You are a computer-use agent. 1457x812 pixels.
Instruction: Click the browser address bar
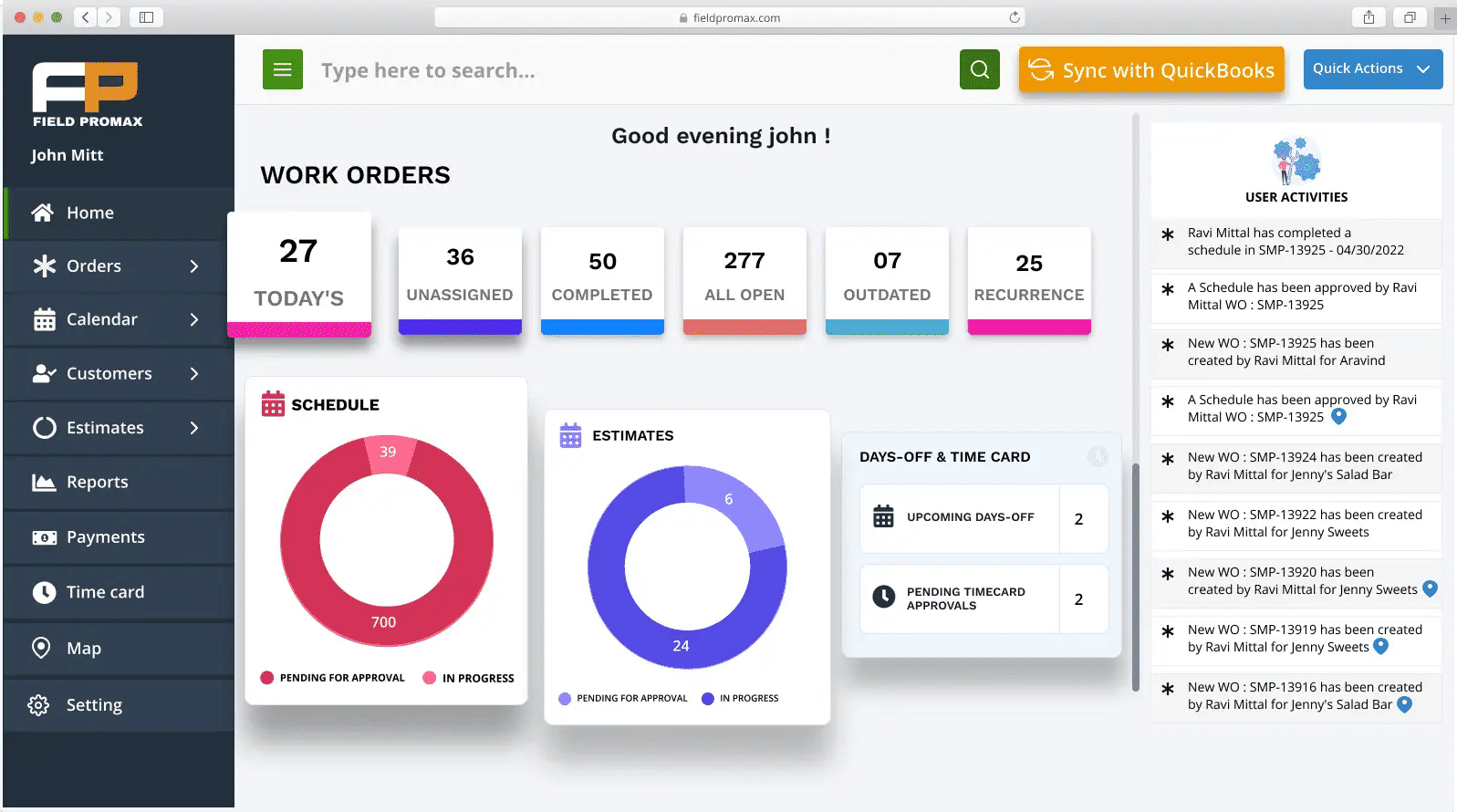pyautogui.click(x=730, y=17)
